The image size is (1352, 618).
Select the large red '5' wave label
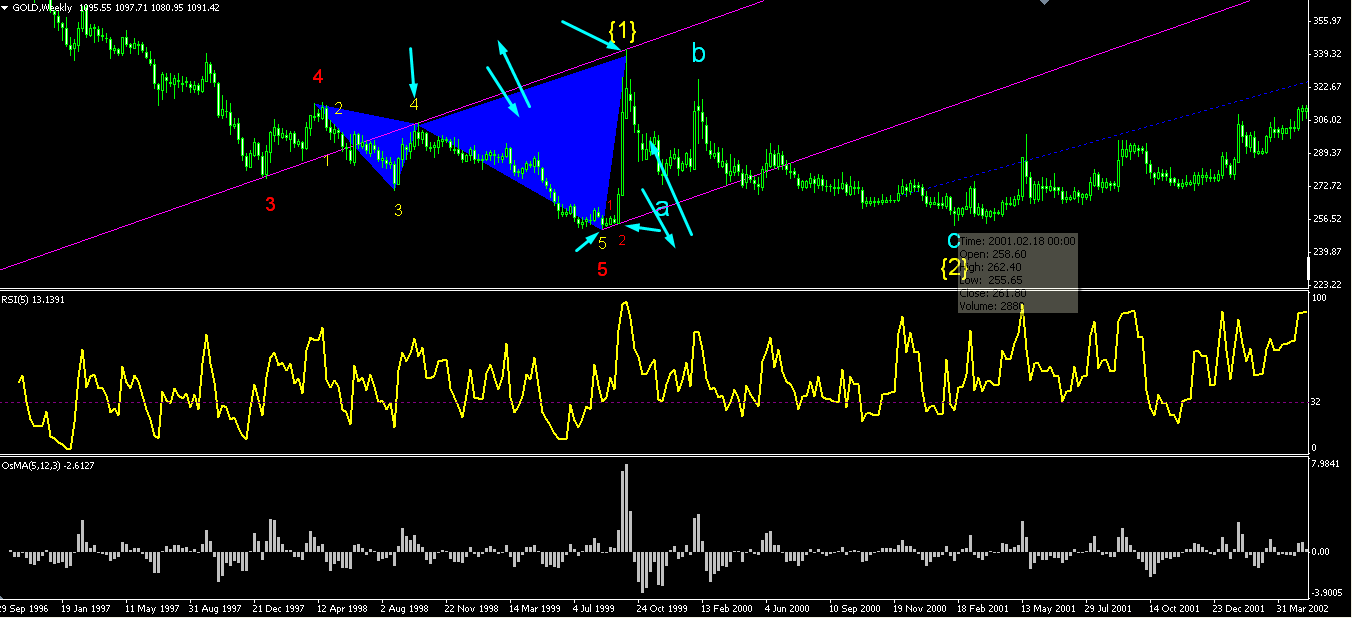602,269
